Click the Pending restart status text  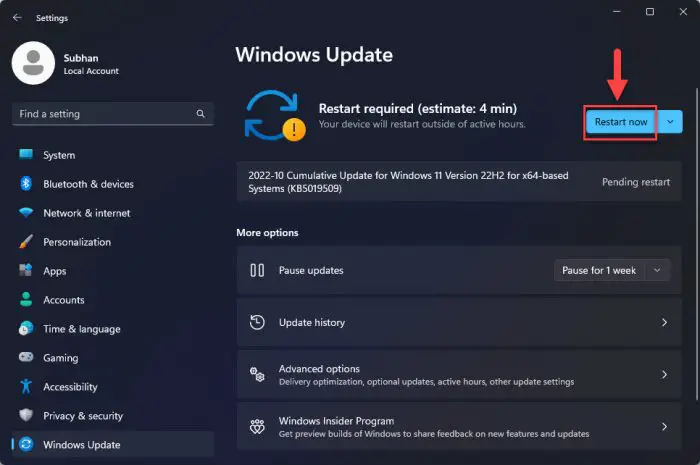pyautogui.click(x=636, y=182)
